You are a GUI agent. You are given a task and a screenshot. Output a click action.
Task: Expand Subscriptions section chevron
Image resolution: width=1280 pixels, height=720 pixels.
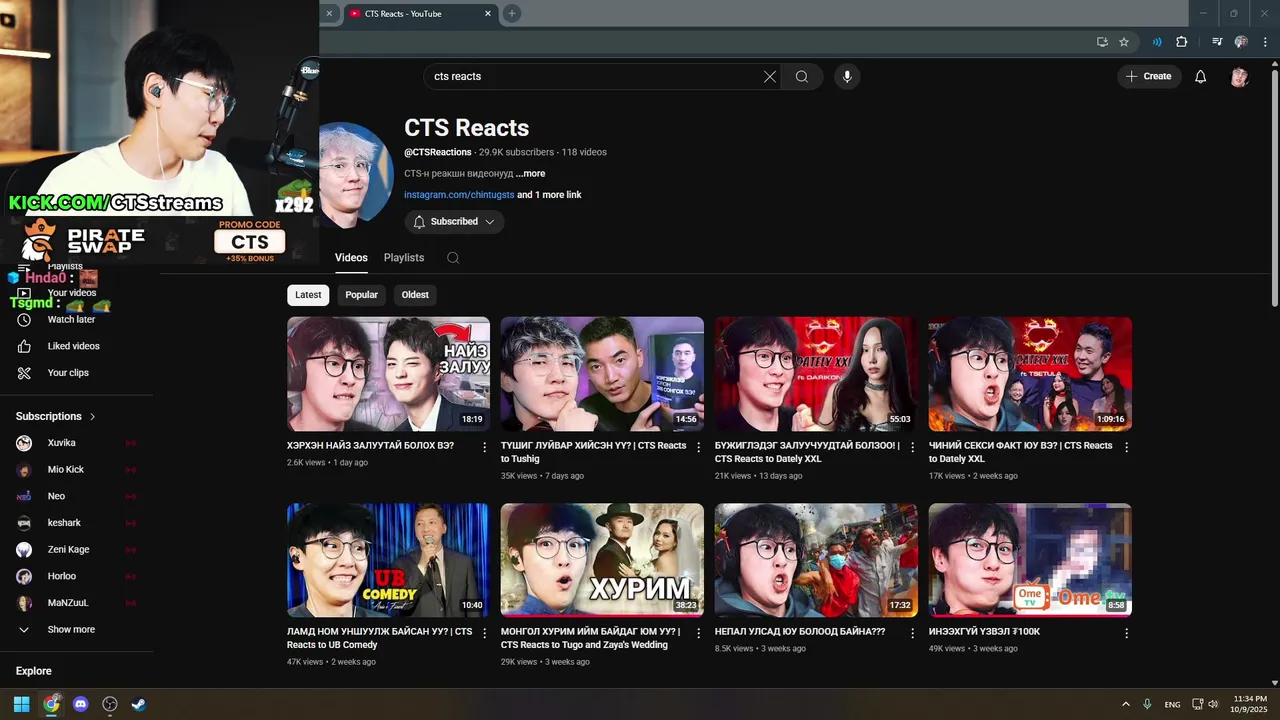point(93,417)
